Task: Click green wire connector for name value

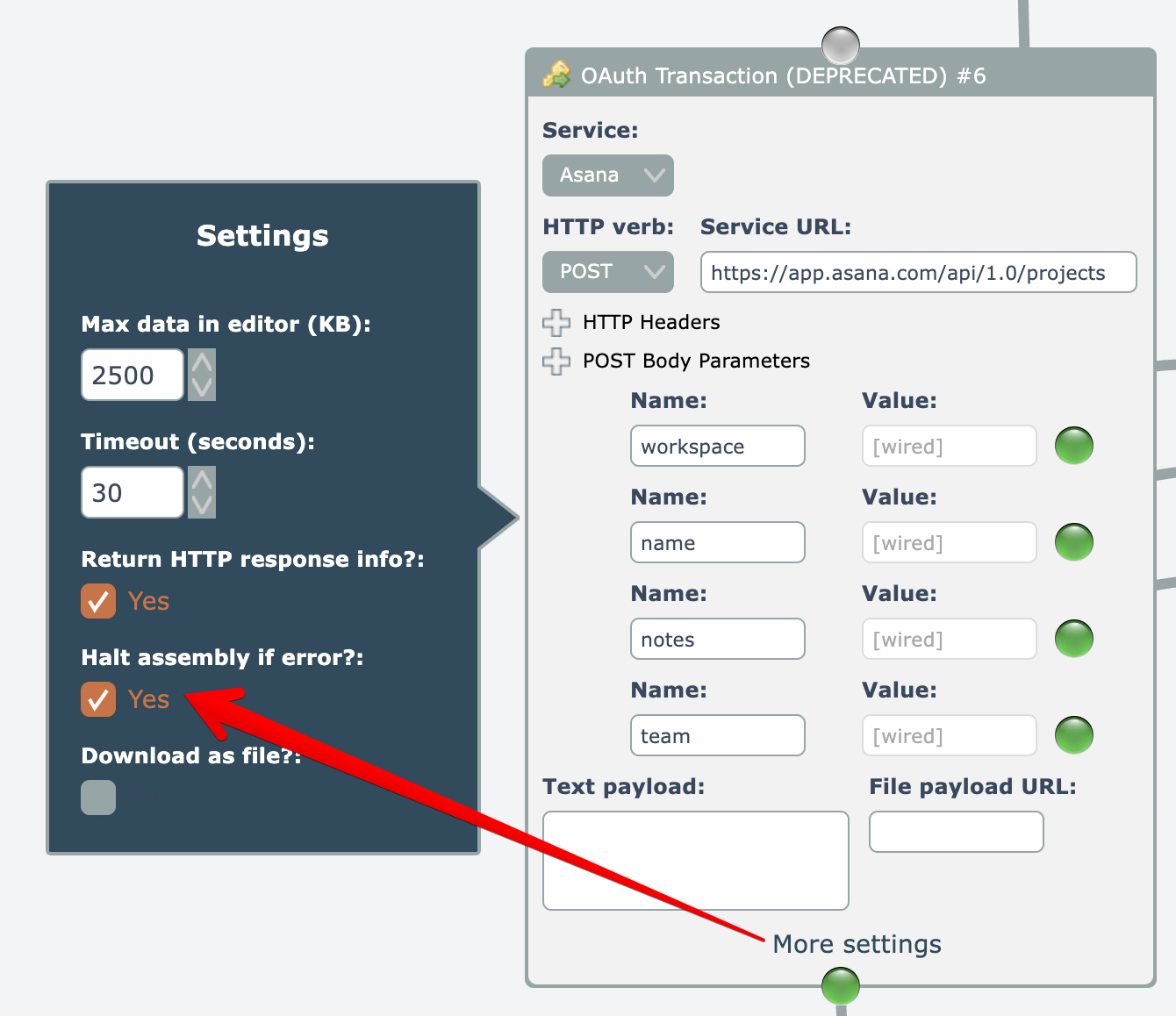Action: [x=1073, y=542]
